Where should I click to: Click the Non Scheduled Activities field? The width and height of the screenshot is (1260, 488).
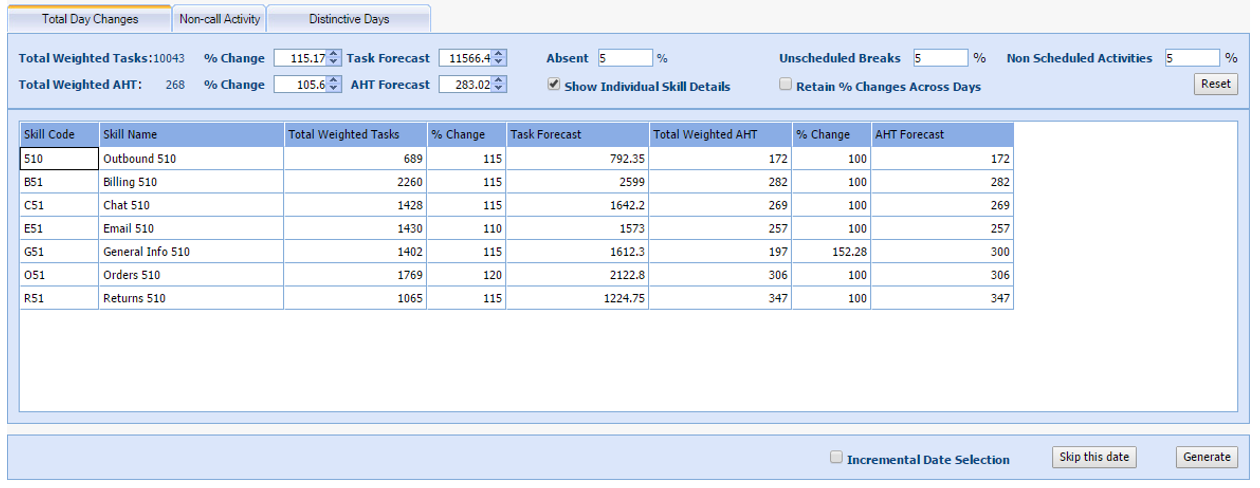pos(1192,58)
